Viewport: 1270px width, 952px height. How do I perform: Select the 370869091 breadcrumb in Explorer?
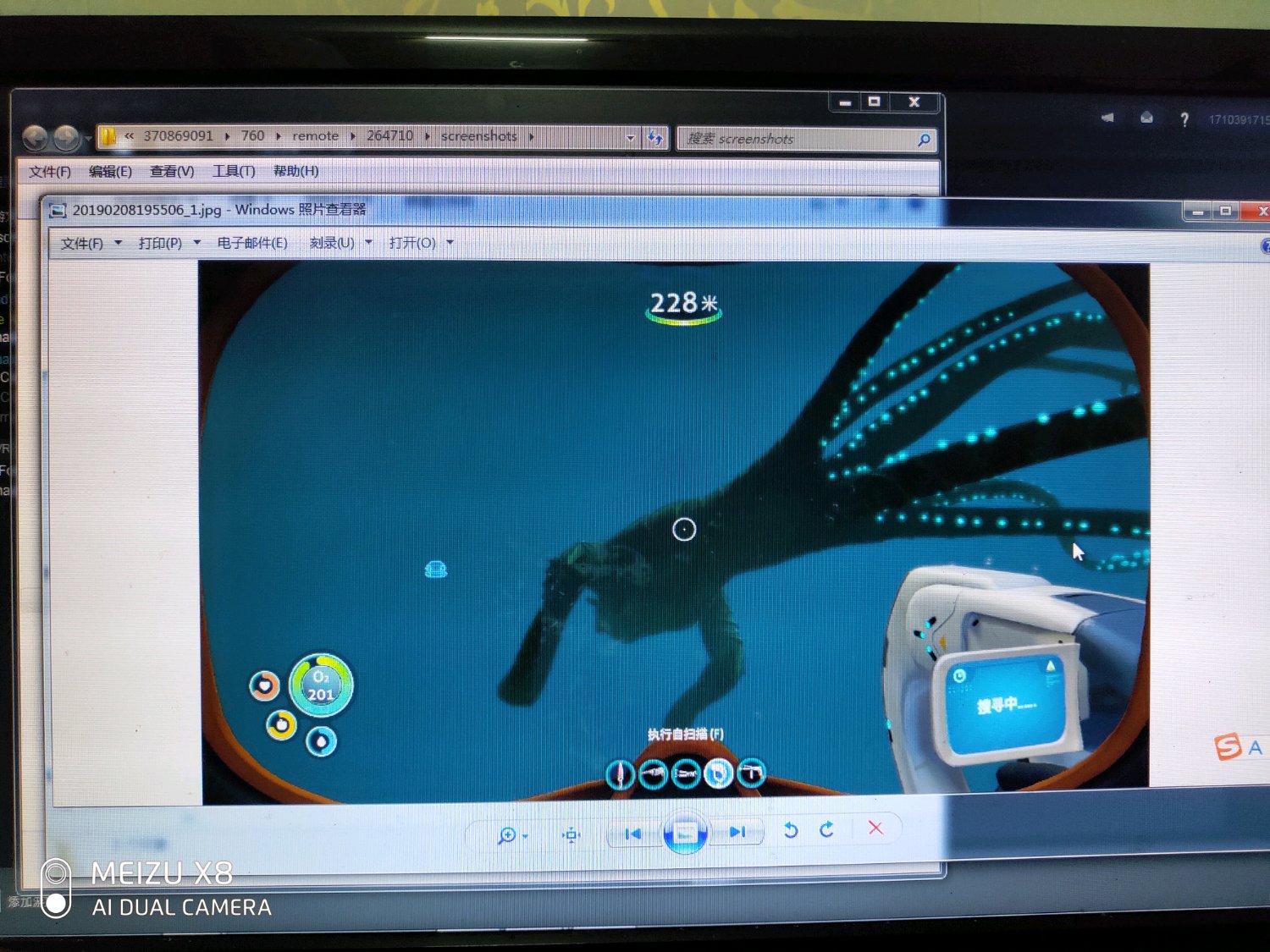pos(178,136)
